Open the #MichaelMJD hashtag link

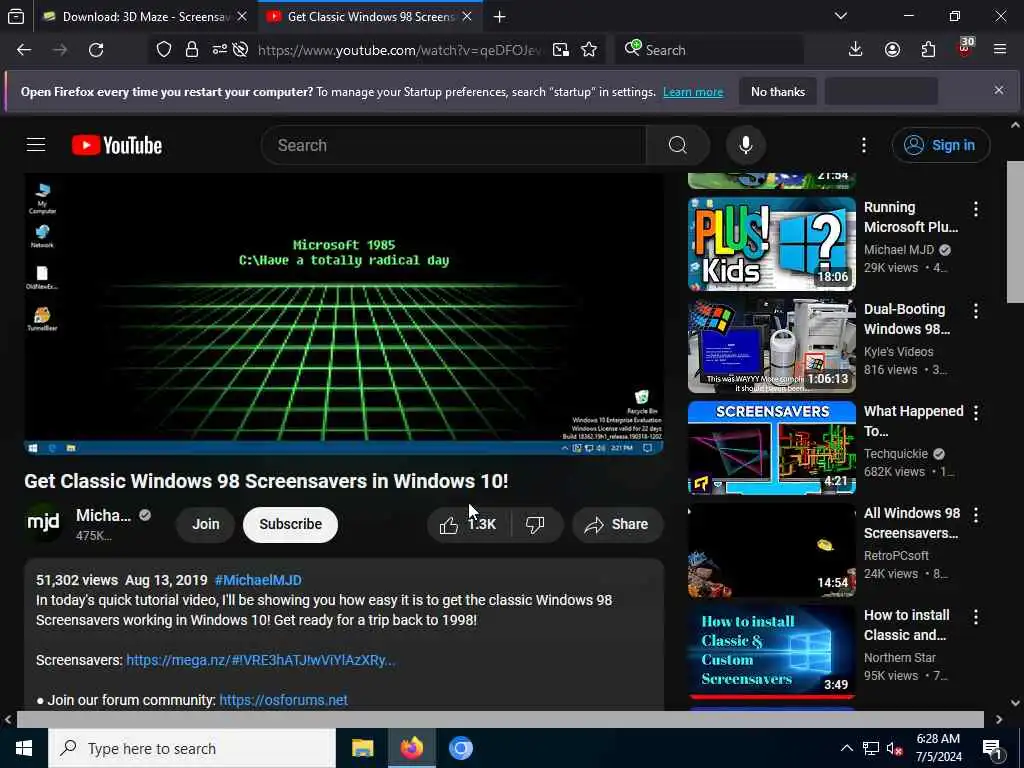click(x=258, y=580)
